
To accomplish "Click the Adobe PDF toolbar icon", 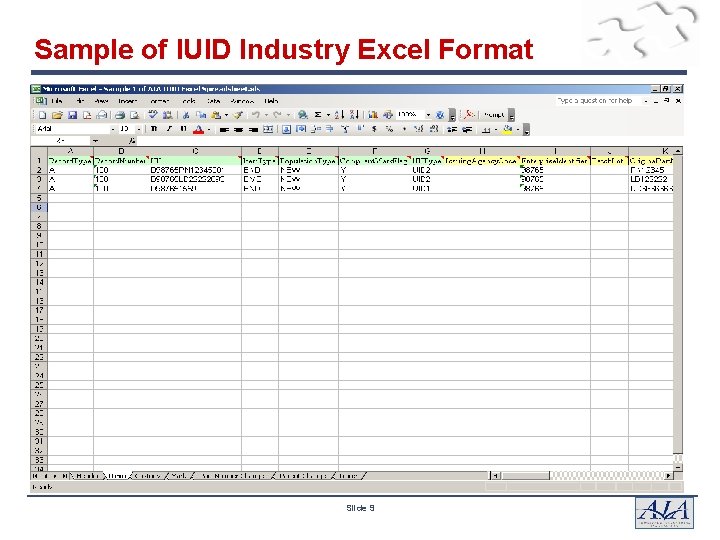I will [469, 115].
